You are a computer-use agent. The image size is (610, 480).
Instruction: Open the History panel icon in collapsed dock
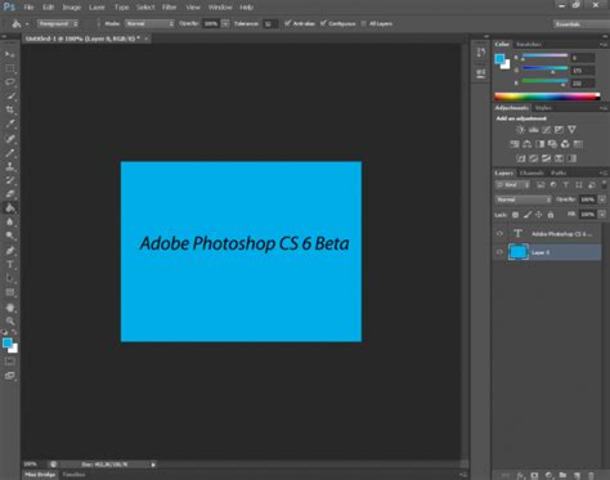(x=481, y=52)
